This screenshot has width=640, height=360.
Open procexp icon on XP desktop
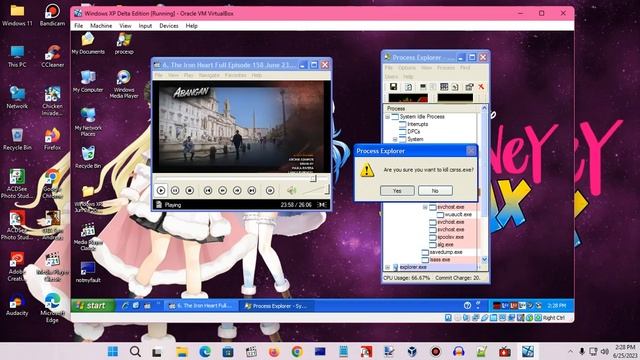click(x=124, y=43)
